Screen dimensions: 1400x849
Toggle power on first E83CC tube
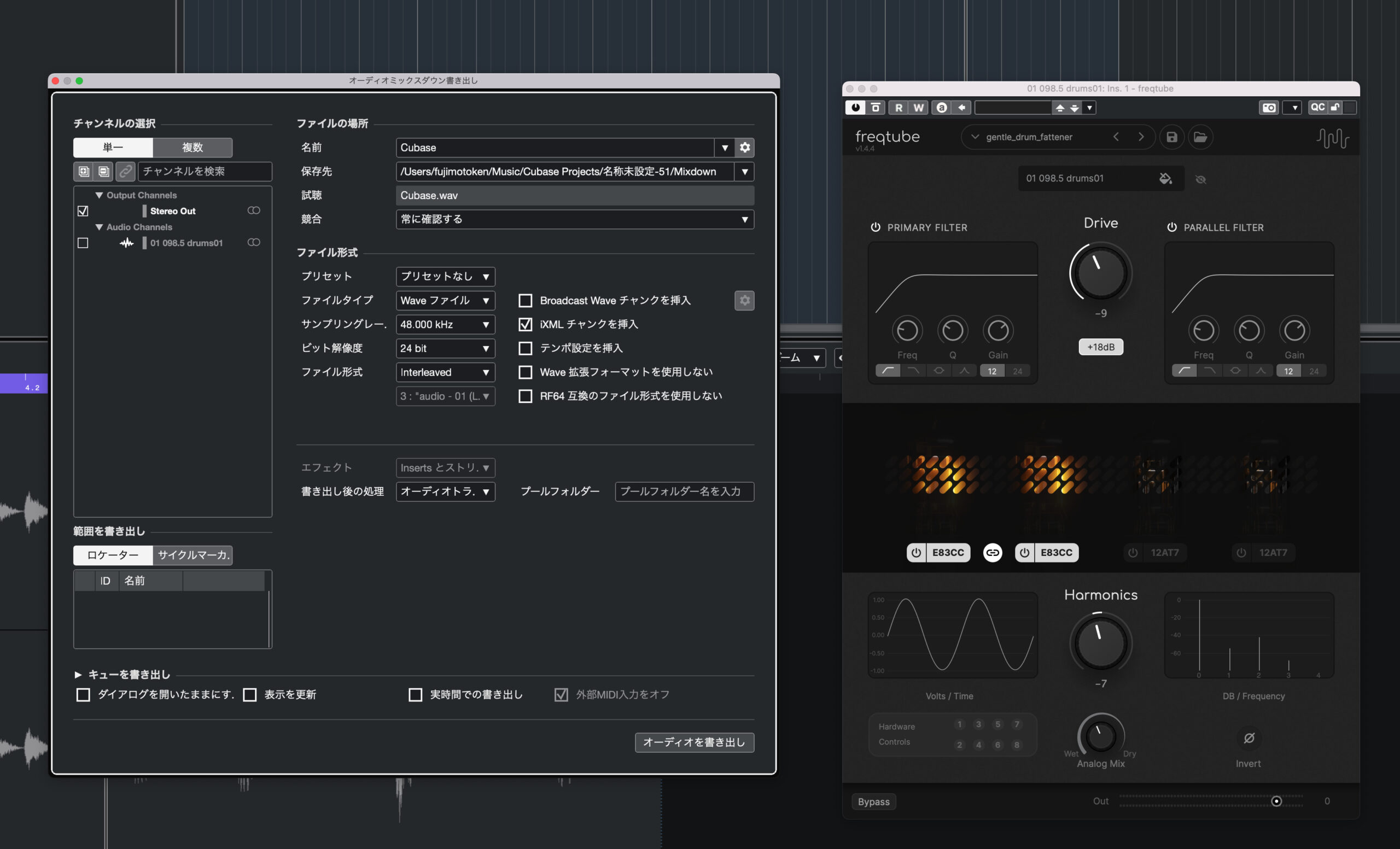pyautogui.click(x=916, y=553)
